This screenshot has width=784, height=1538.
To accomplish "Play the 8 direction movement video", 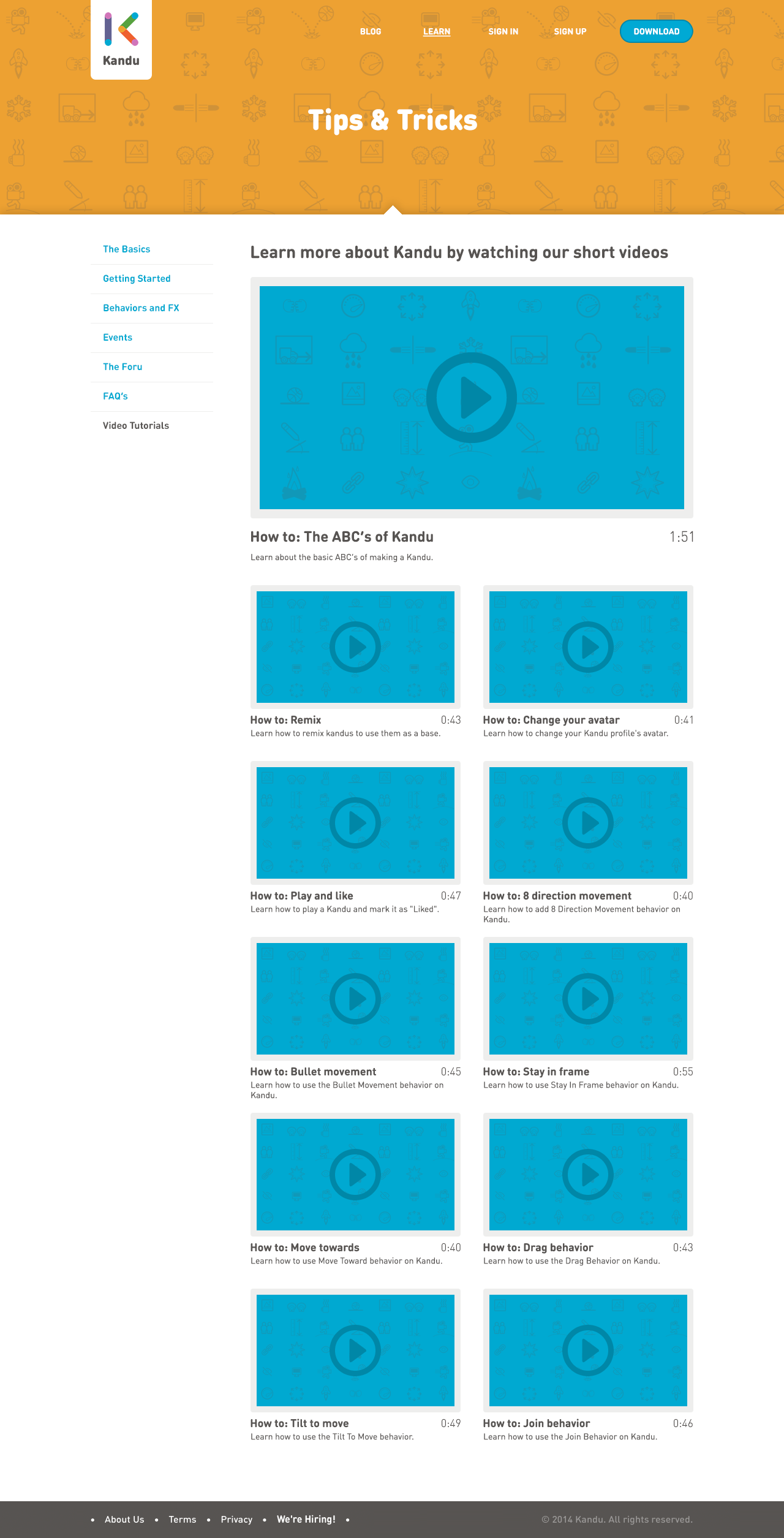I will (588, 823).
